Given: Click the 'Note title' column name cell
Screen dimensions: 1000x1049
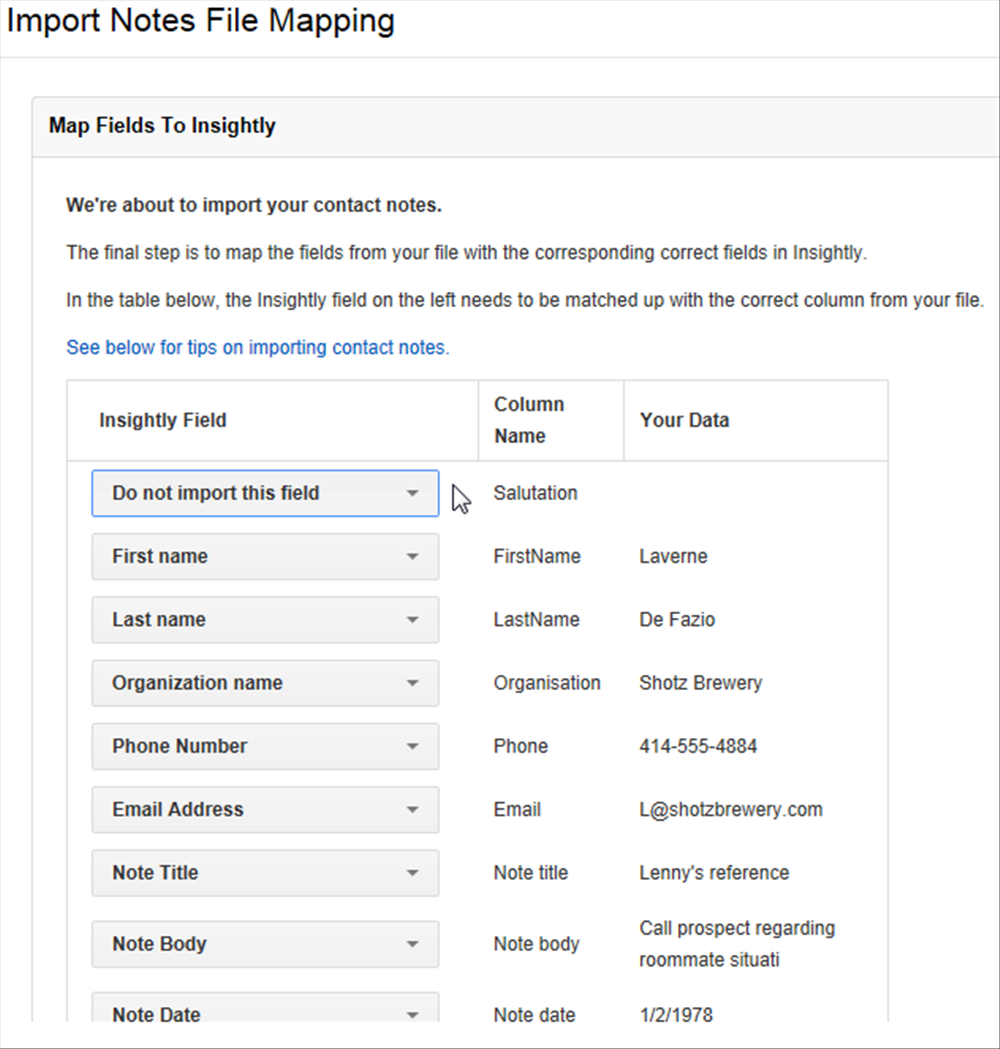Looking at the screenshot, I should point(530,872).
